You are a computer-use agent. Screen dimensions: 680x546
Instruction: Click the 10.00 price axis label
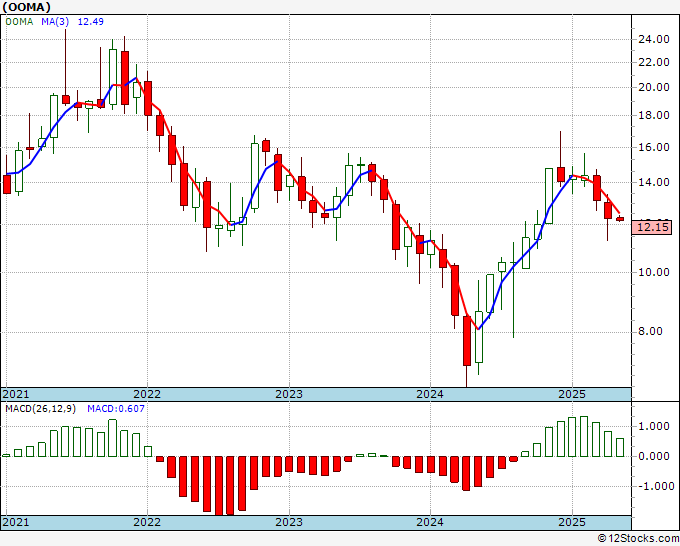coord(654,272)
